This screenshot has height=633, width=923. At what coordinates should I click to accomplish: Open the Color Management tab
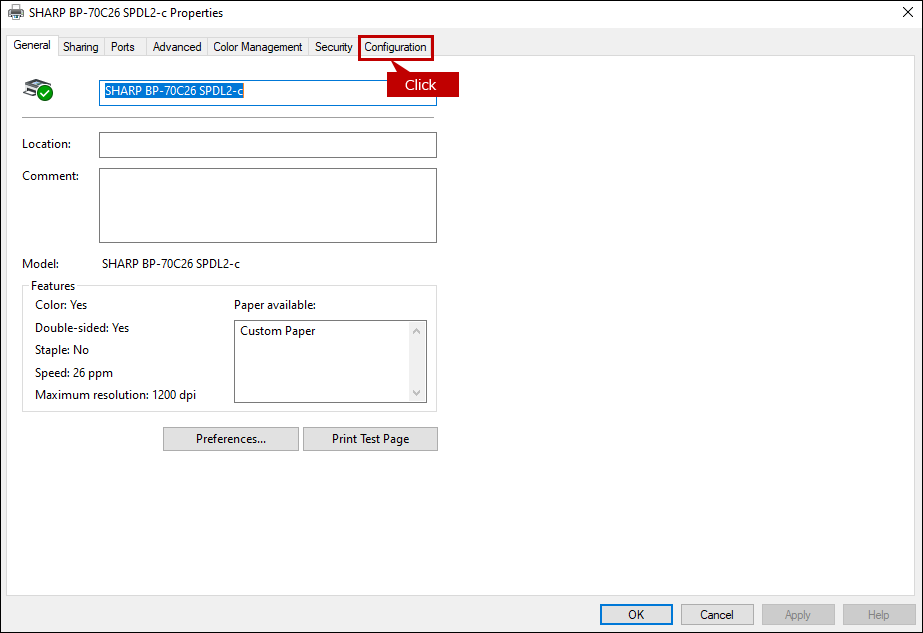pyautogui.click(x=258, y=47)
